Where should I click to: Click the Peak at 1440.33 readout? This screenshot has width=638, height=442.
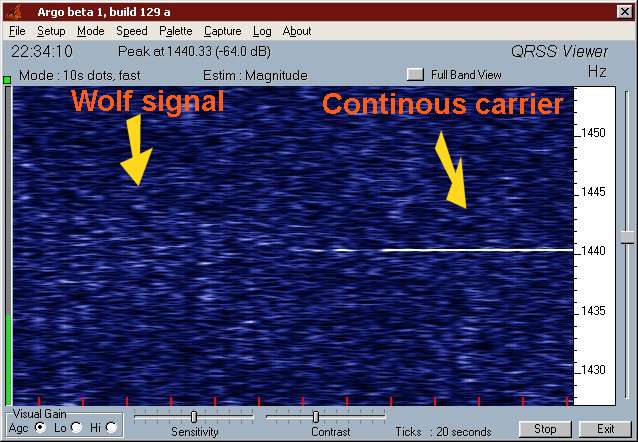194,52
